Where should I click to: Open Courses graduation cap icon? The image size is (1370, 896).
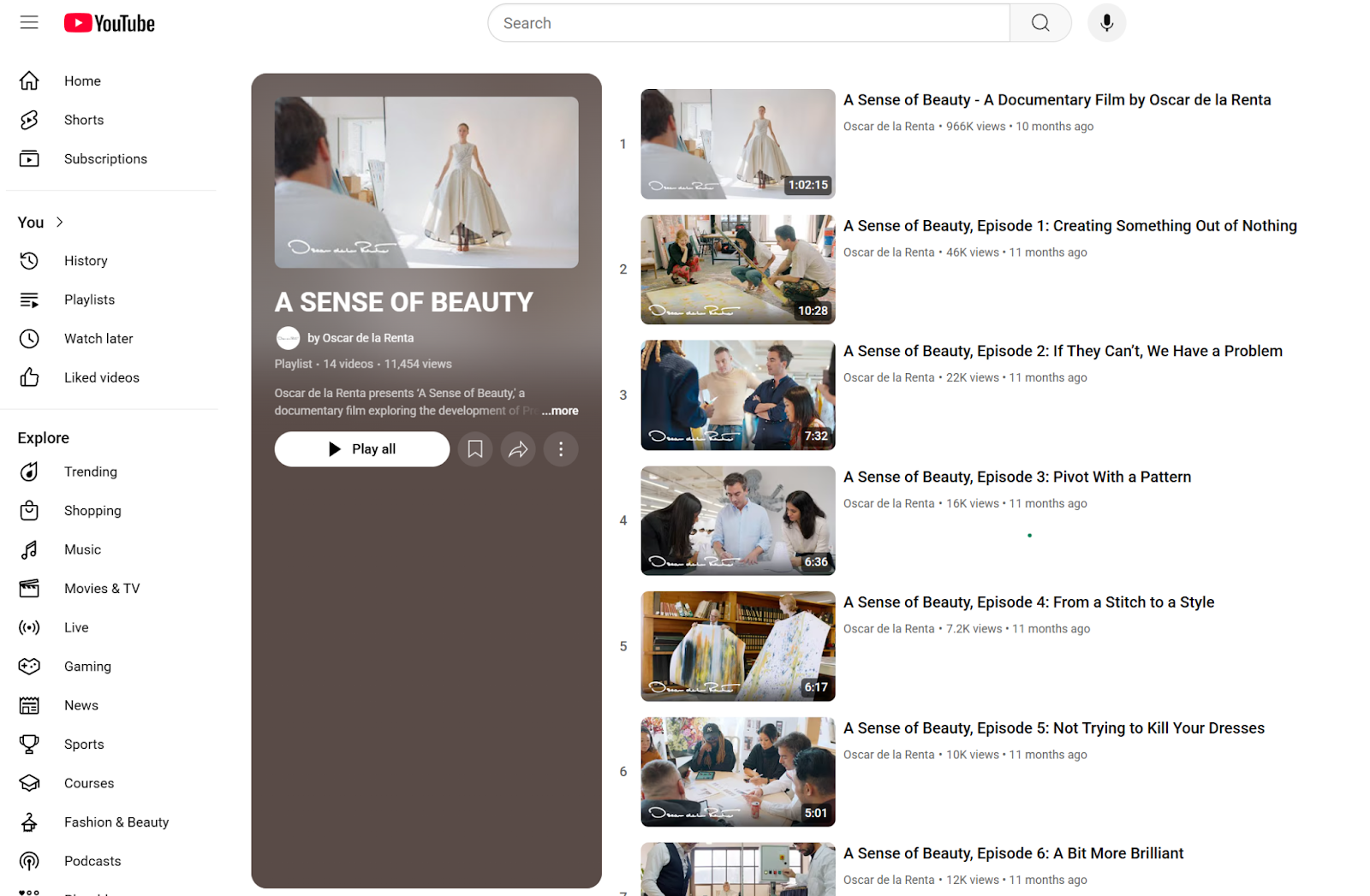point(29,783)
